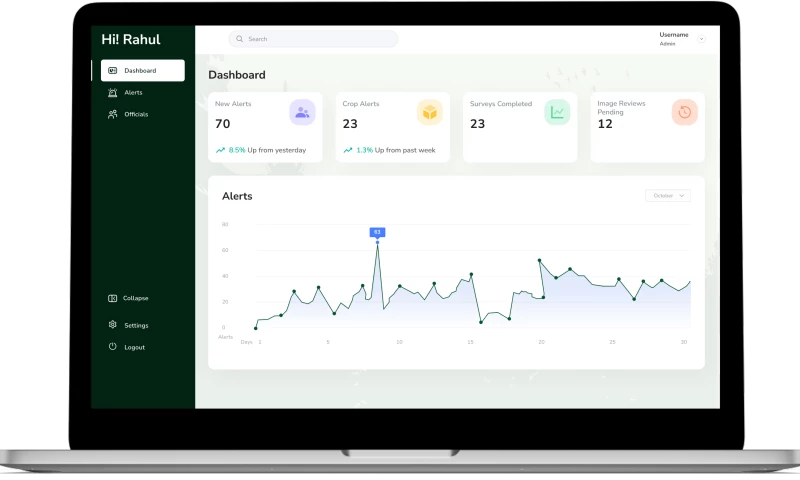Click the green Surveys Completed chart icon

coord(557,112)
